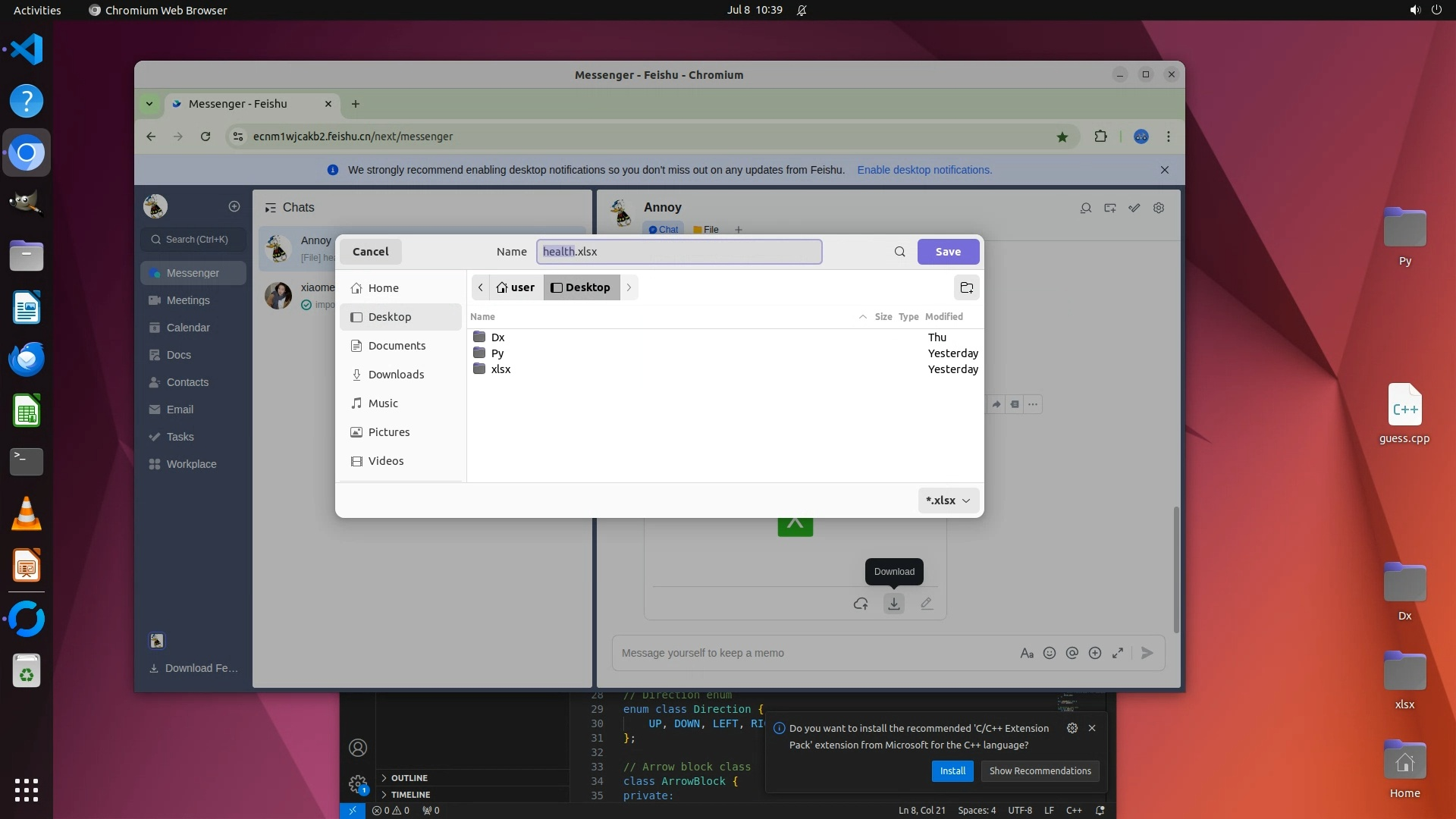This screenshot has width=1456, height=819.
Task: Click the download icon under file preview
Action: point(894,604)
